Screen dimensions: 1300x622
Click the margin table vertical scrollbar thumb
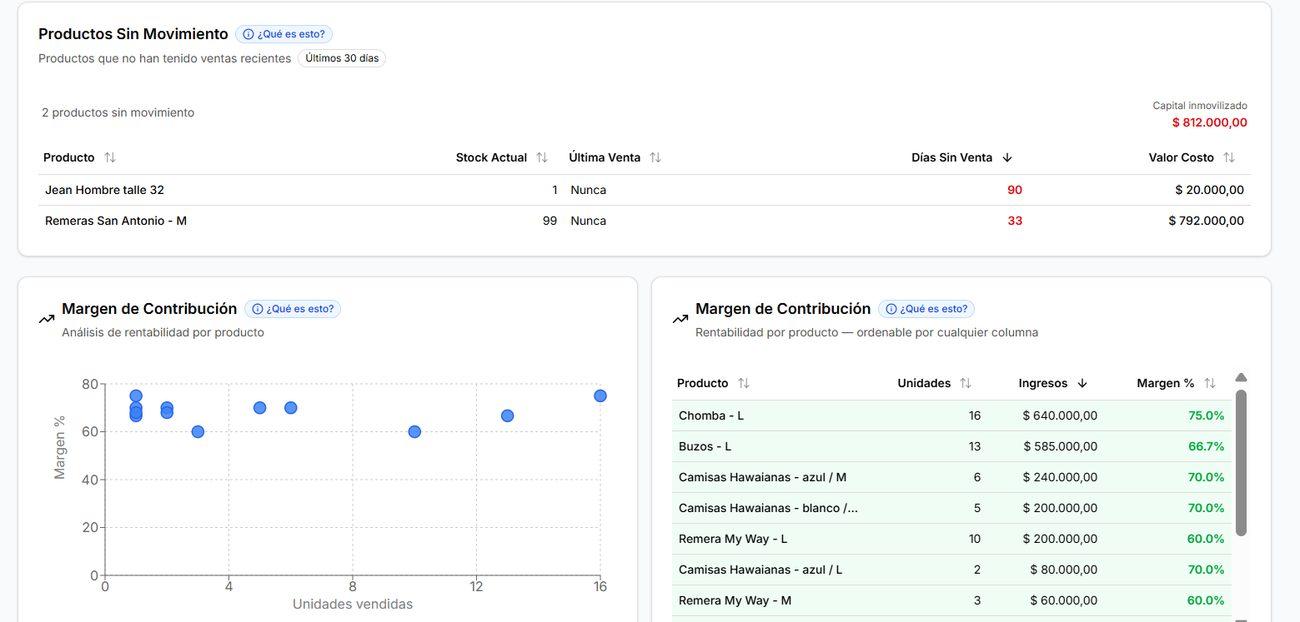pyautogui.click(x=1241, y=462)
